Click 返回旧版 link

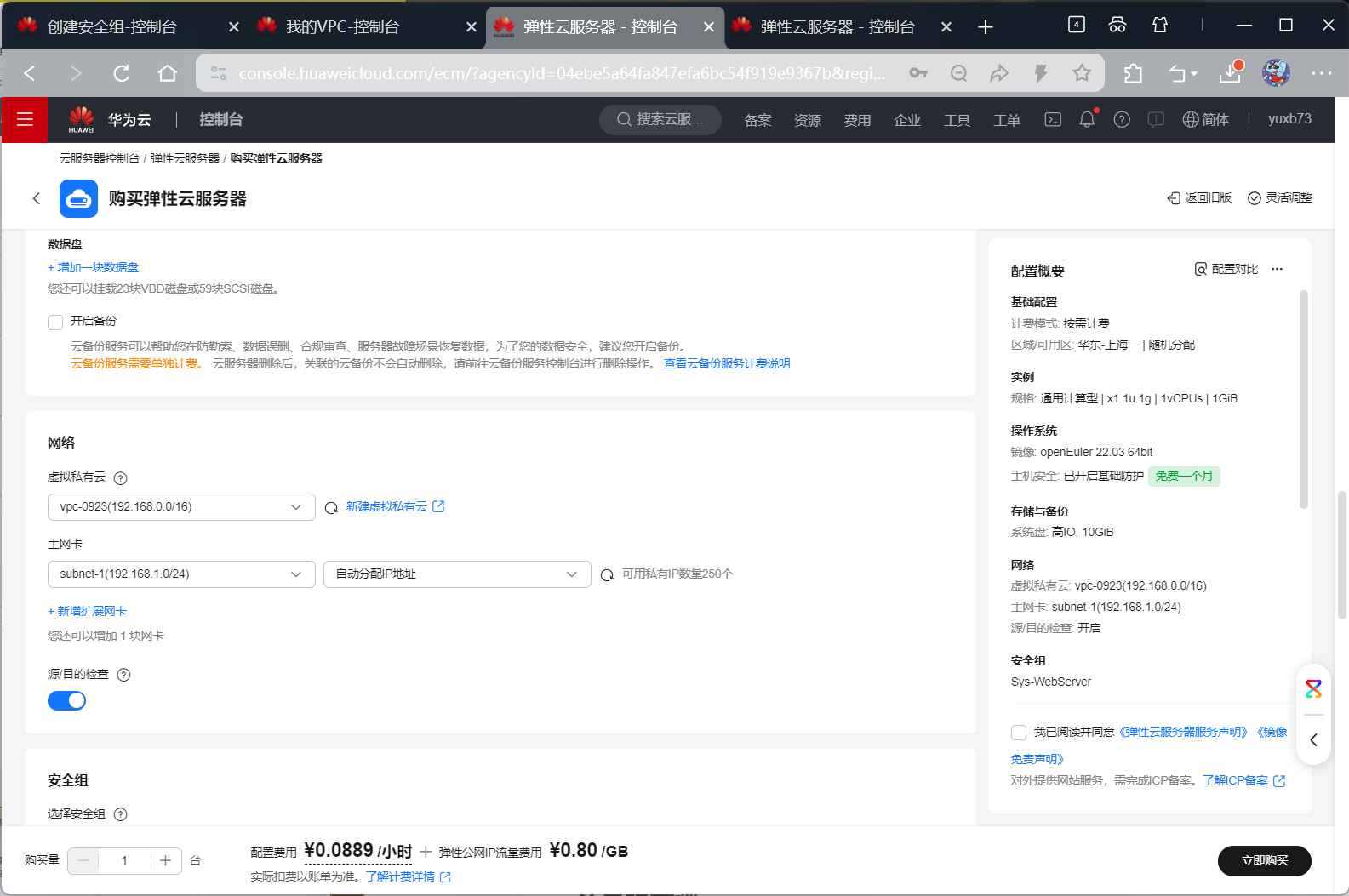click(x=1199, y=197)
